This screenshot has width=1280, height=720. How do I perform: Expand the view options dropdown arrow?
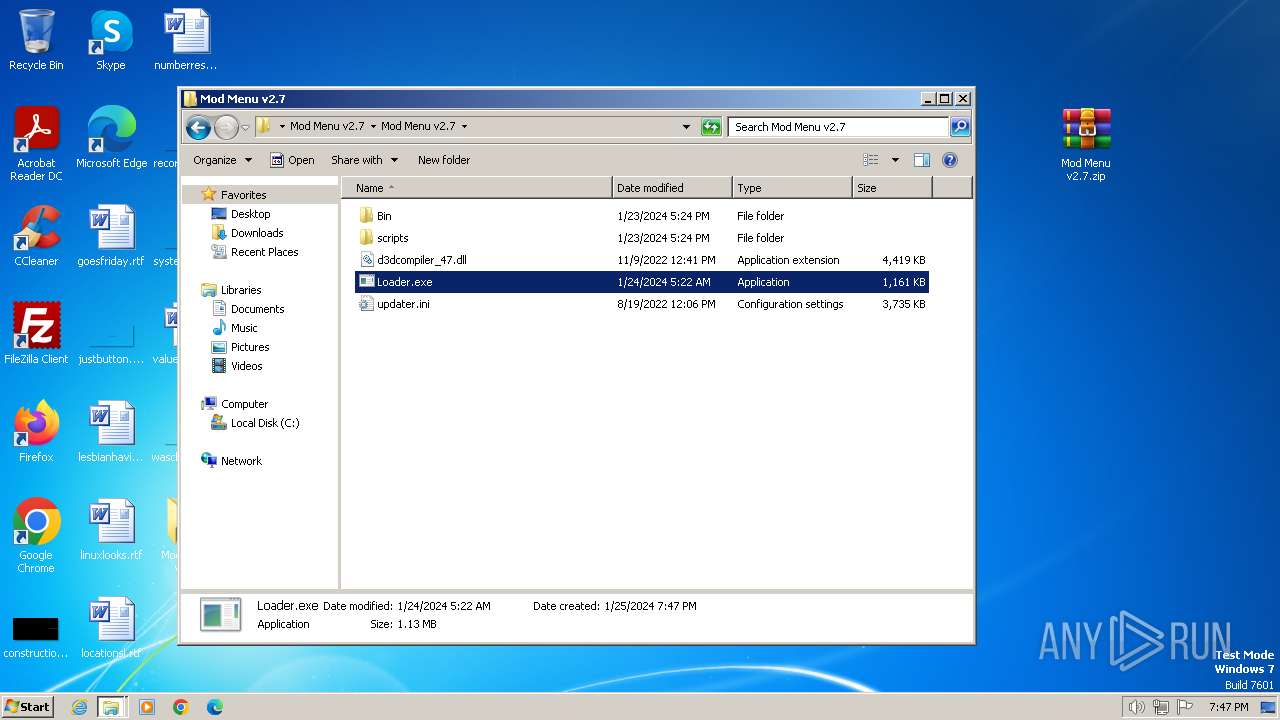[x=895, y=160]
